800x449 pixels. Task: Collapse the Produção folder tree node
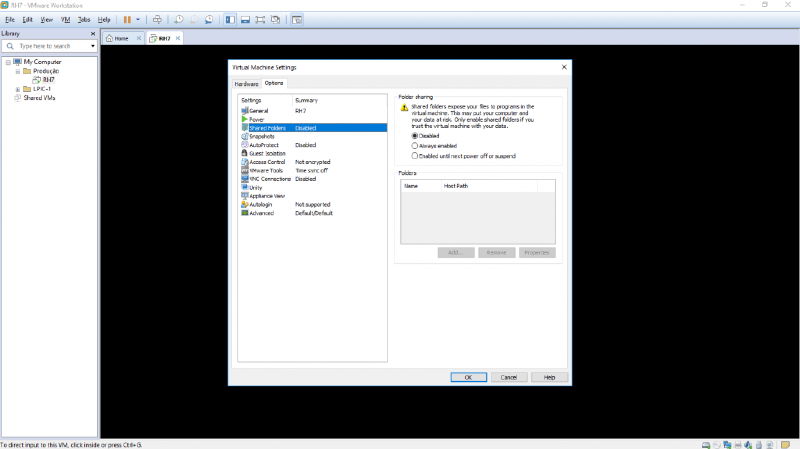[18, 71]
